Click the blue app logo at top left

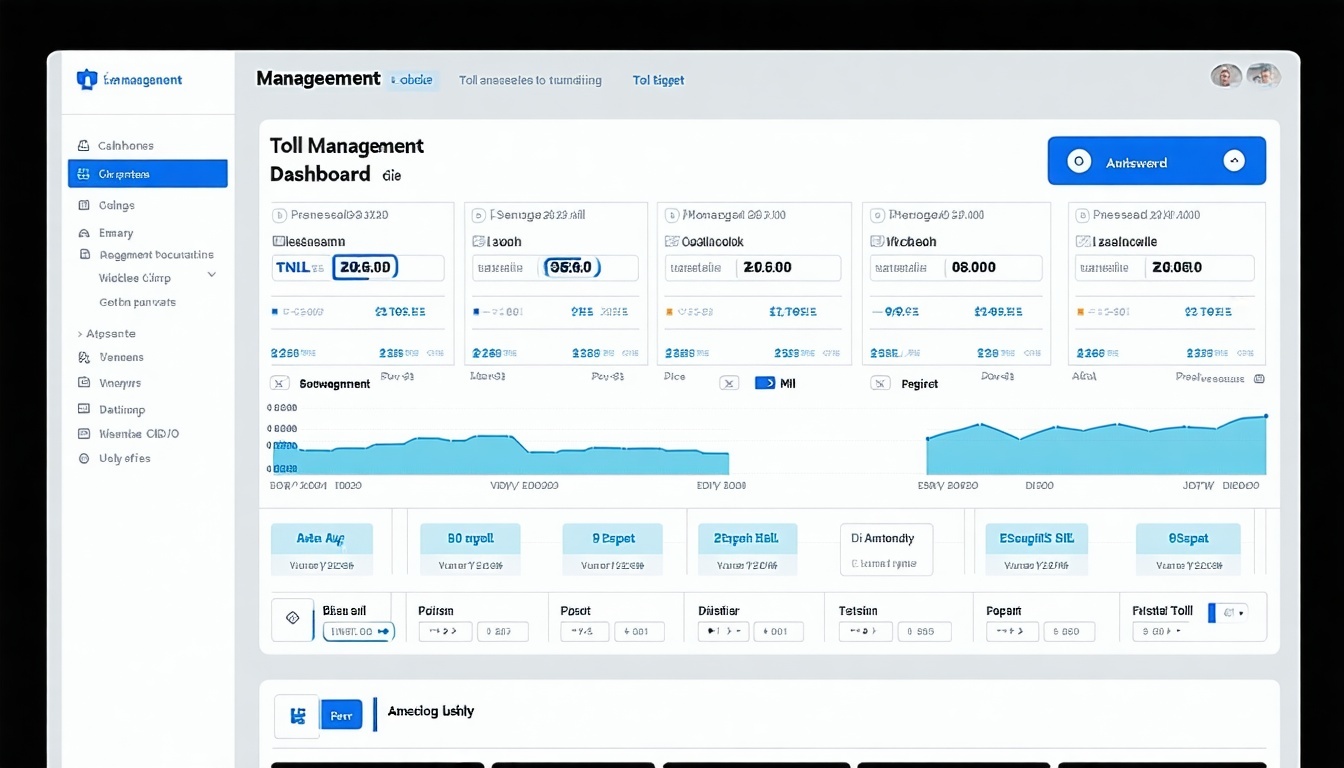pos(85,79)
